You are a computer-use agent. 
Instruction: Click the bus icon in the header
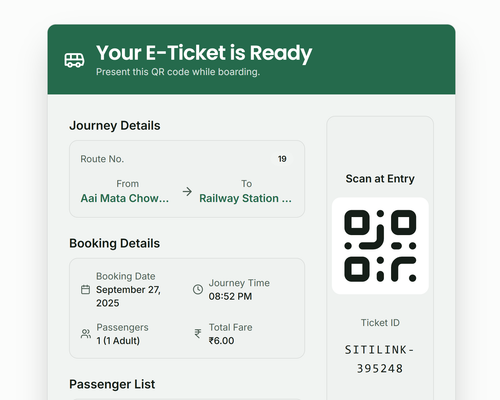[74, 60]
